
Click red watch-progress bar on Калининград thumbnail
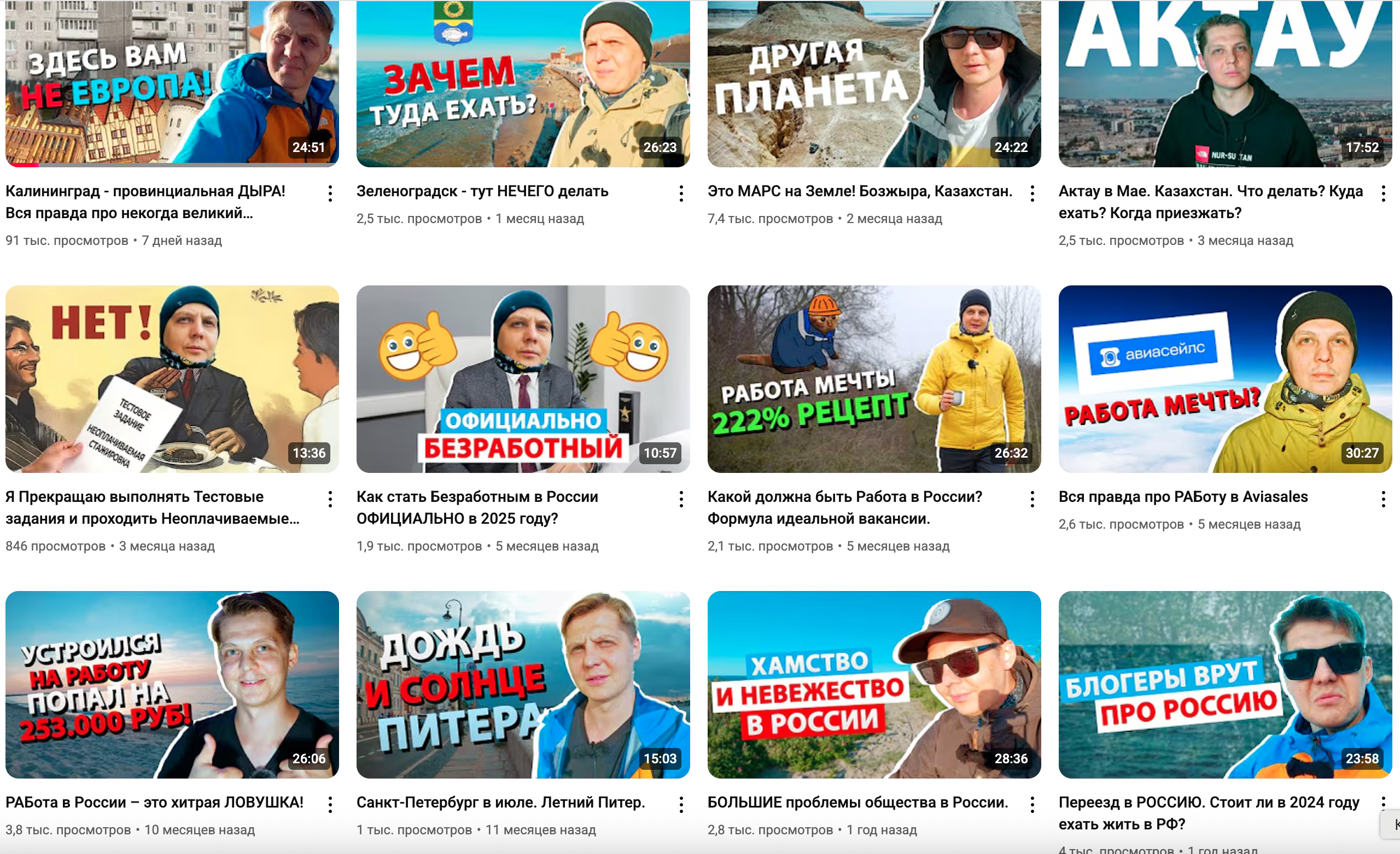23,165
